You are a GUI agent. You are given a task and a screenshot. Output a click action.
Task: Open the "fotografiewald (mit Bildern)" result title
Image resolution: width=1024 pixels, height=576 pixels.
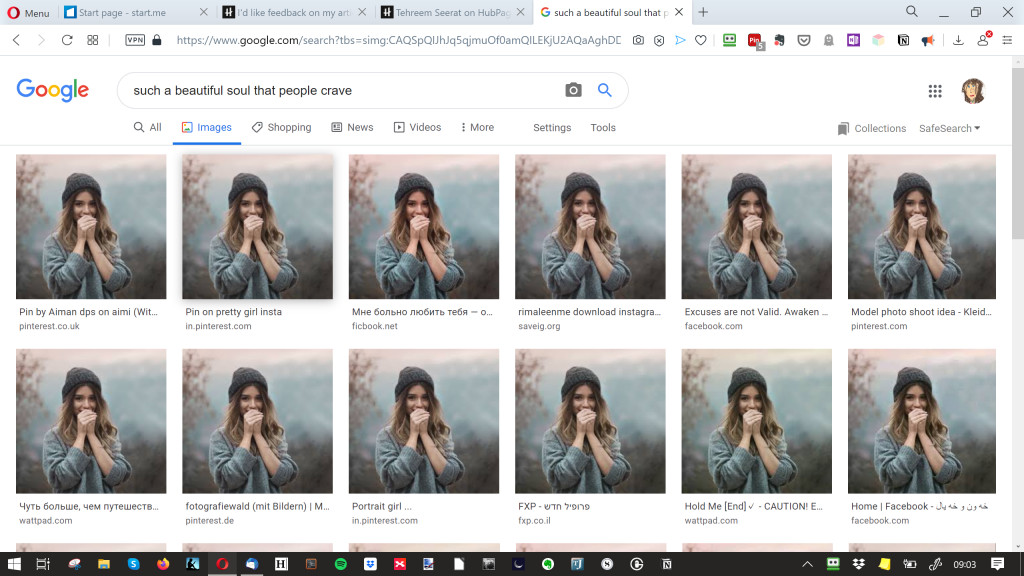pyautogui.click(x=257, y=506)
